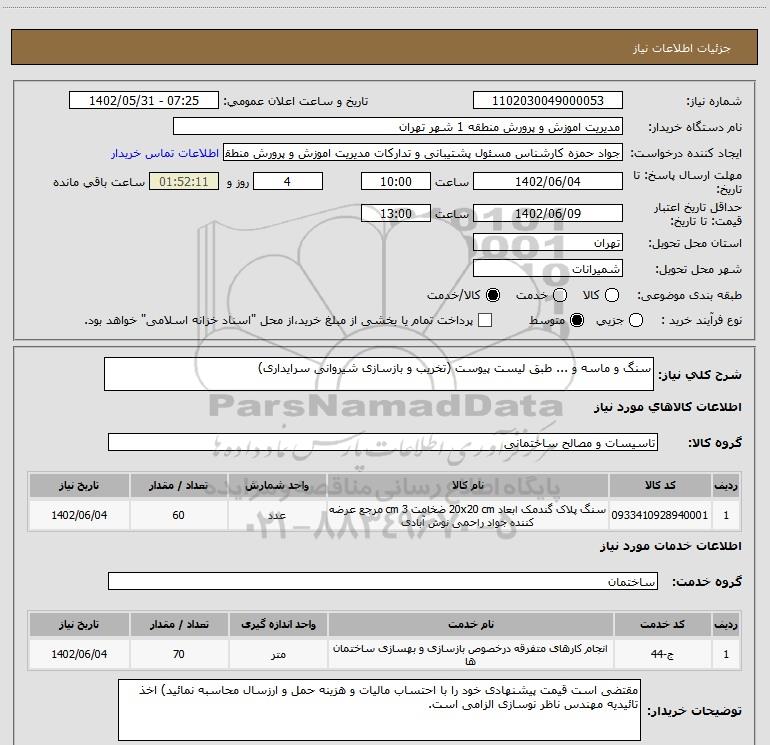Viewport: 770px width, 745px height.
Task: Click the goods table date cell 1402/06/04
Action: 79,515
